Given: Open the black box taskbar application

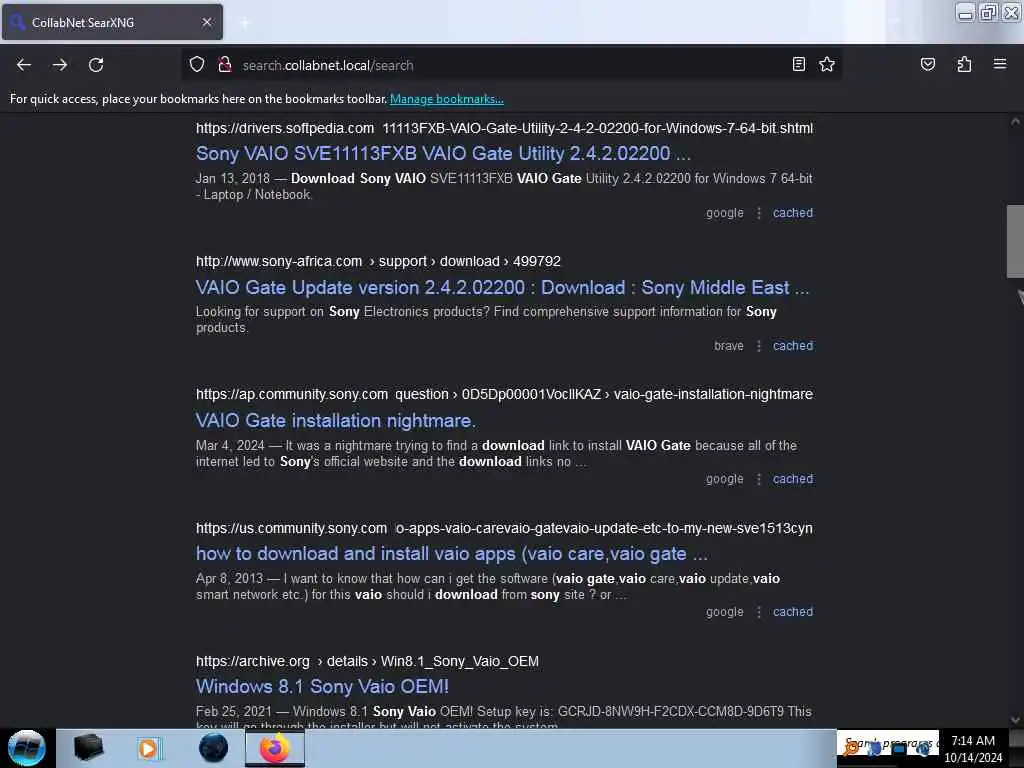Looking at the screenshot, I should 88,748.
